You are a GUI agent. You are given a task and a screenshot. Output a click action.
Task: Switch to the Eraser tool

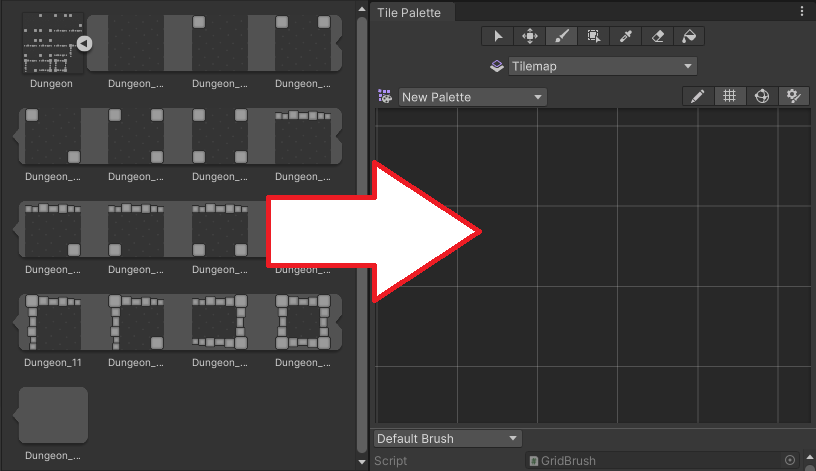click(x=657, y=36)
